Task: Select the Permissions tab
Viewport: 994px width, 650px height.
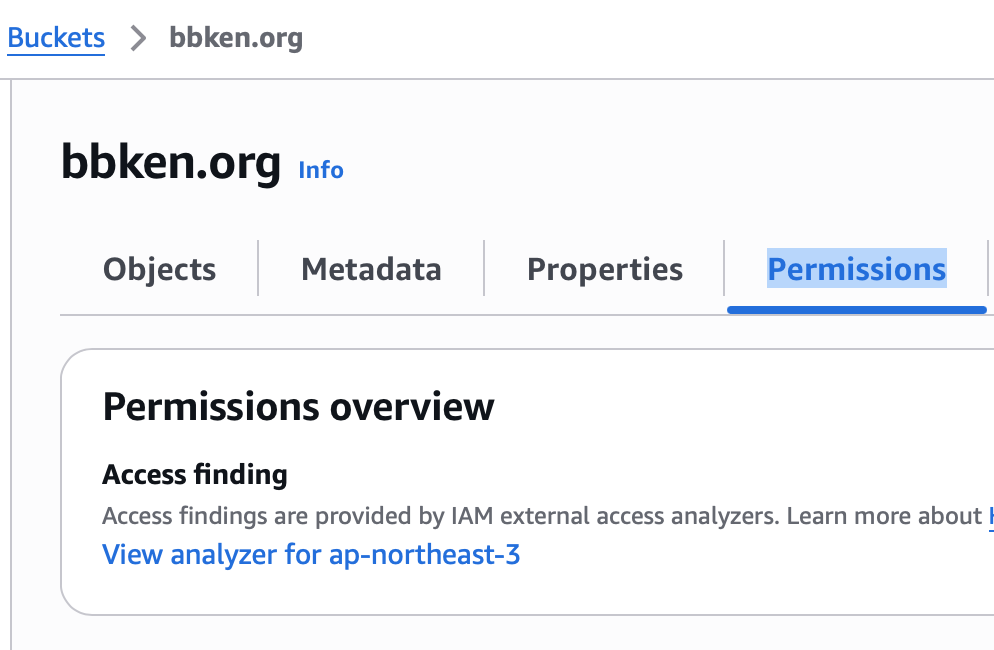Action: coord(856,269)
